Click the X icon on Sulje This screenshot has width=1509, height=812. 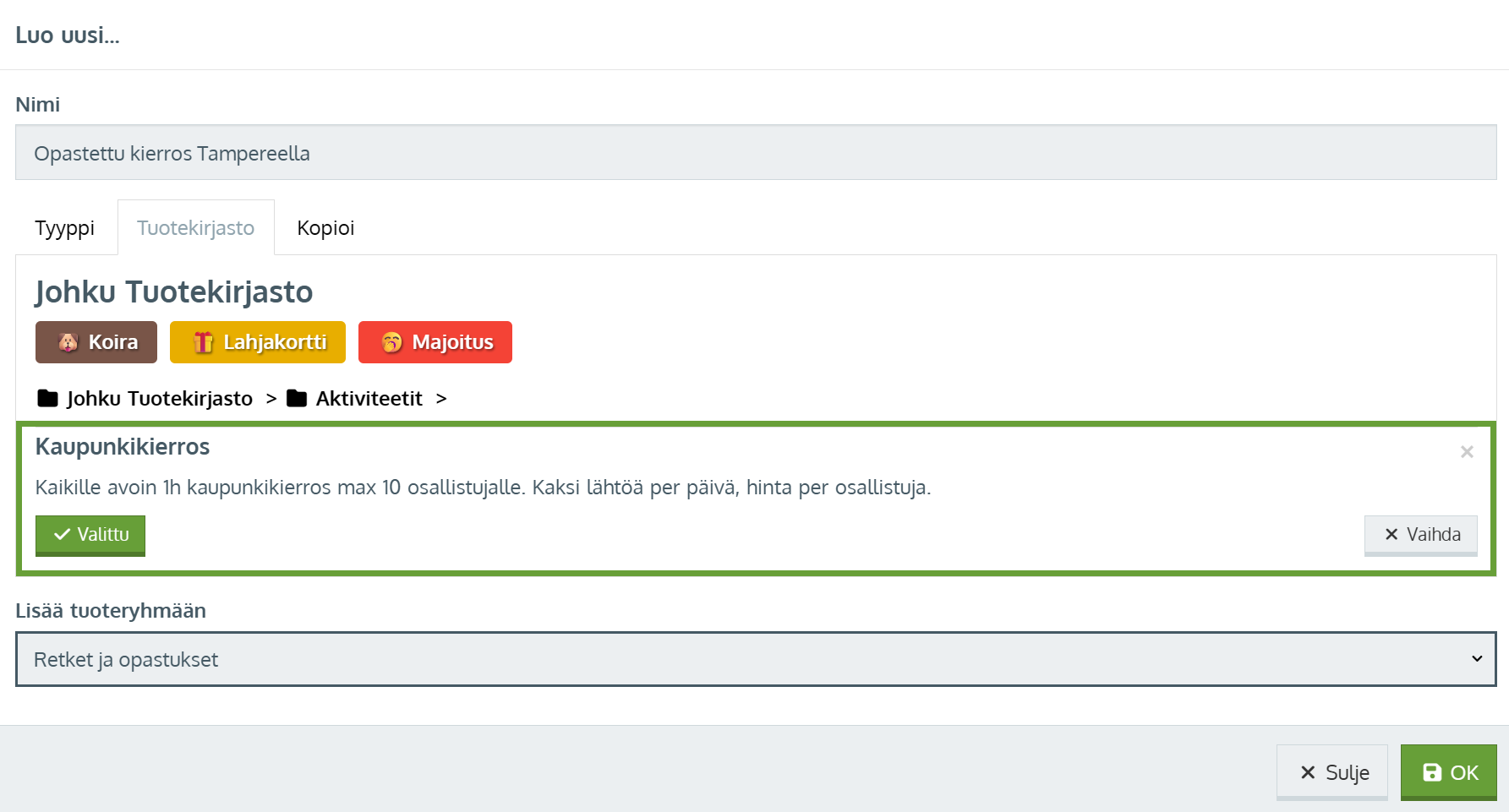tap(1308, 772)
